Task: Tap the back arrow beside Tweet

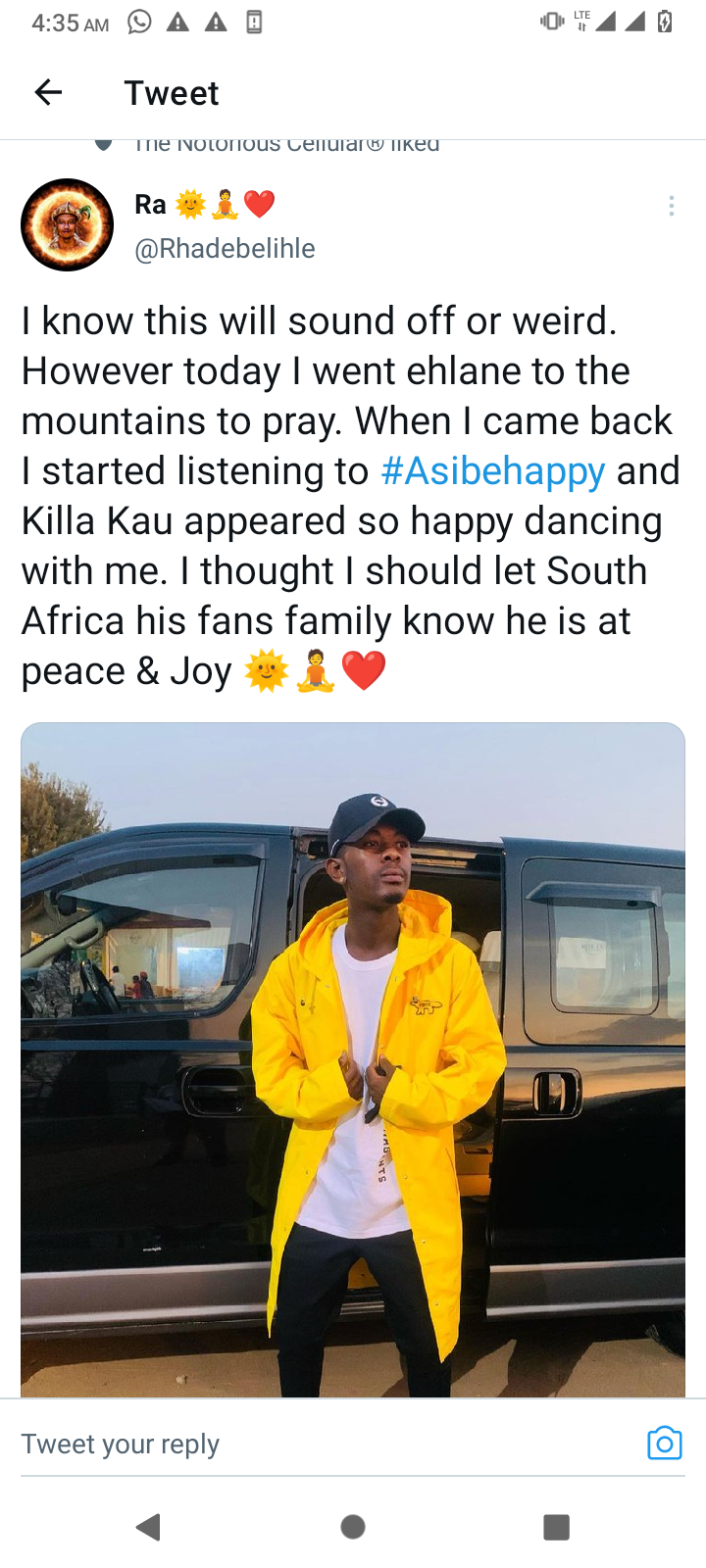Action: point(48,93)
